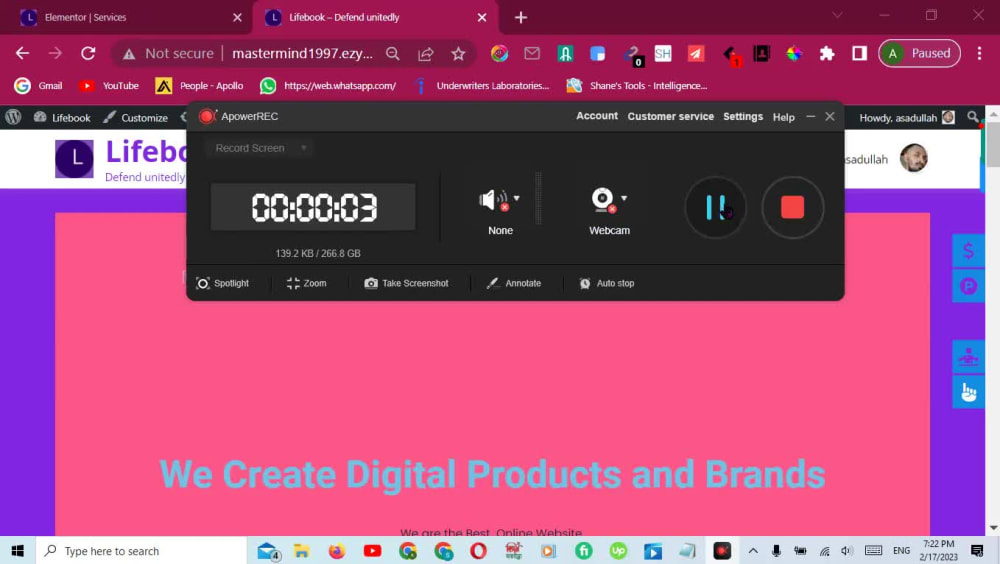Activate the Zoom tool in ApowerREC

[307, 283]
